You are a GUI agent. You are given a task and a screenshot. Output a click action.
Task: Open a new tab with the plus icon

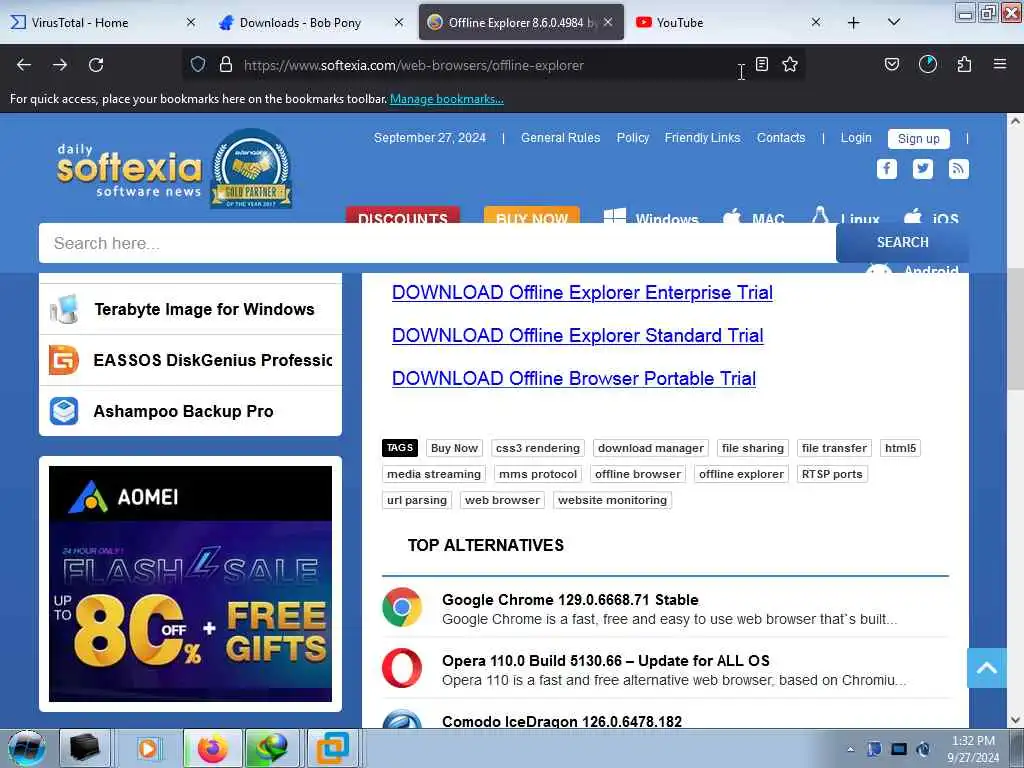(854, 23)
